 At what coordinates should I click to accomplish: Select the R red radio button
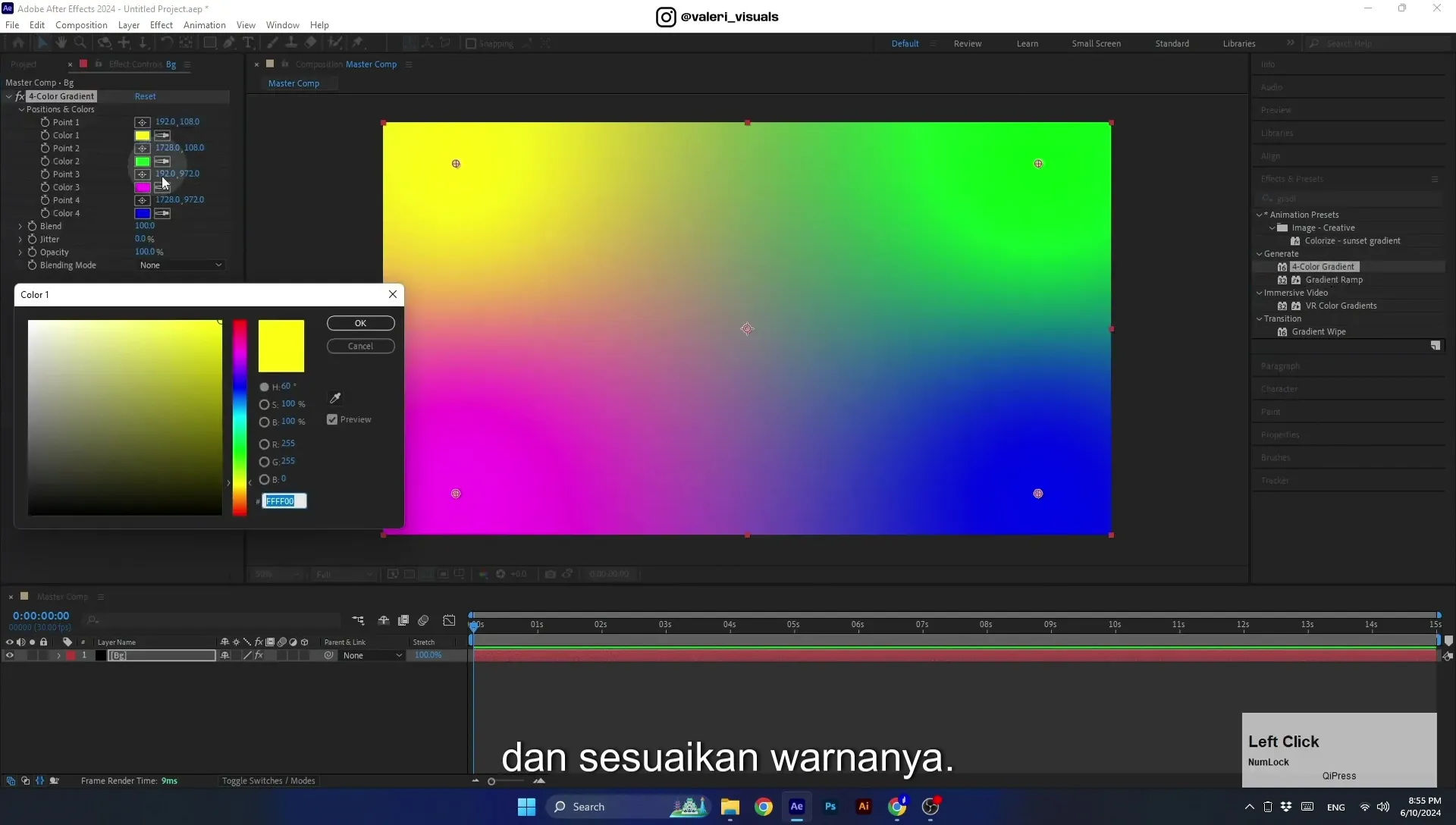[x=264, y=444]
